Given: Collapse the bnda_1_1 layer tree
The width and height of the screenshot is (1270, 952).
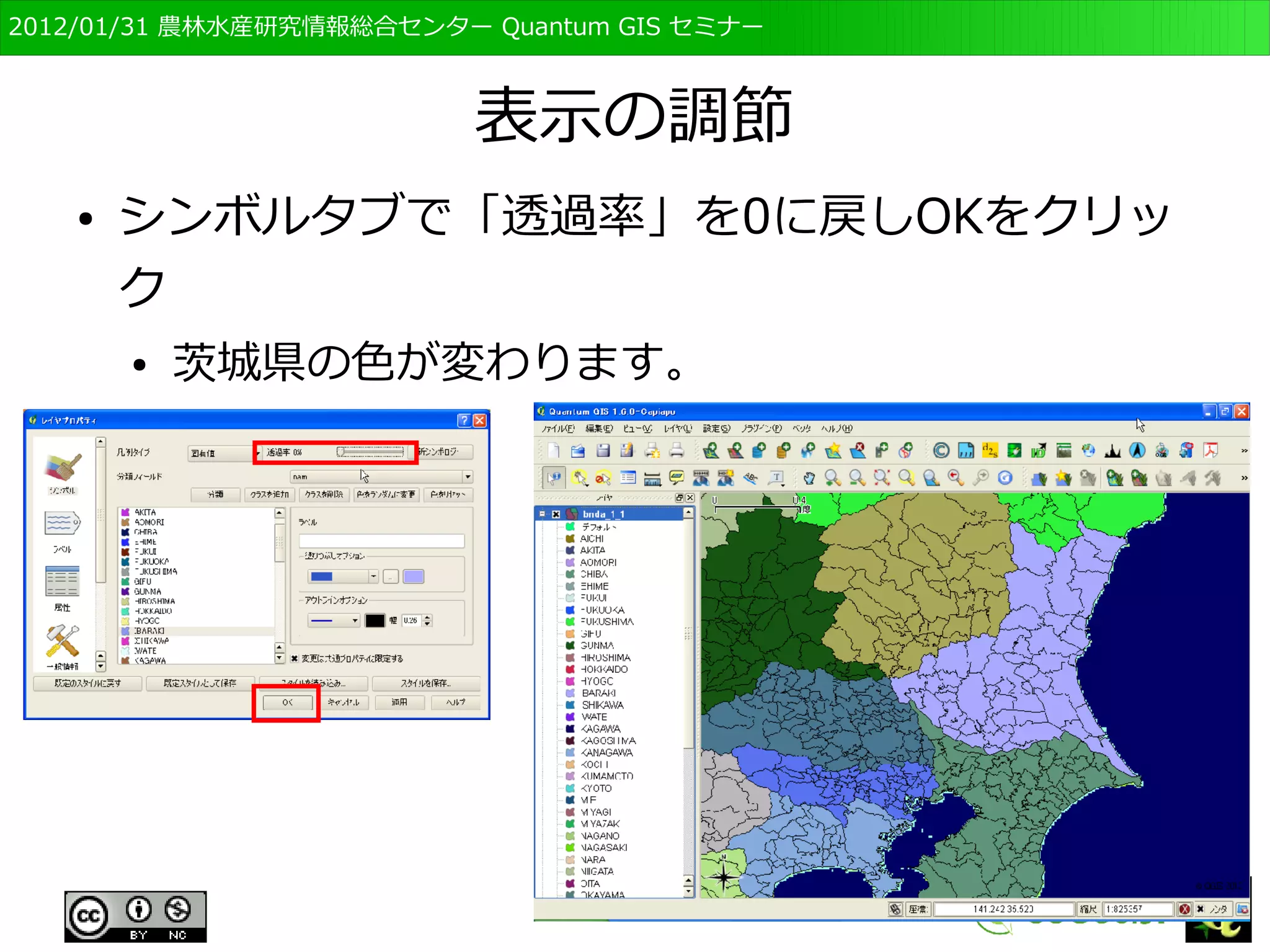Looking at the screenshot, I should point(543,514).
